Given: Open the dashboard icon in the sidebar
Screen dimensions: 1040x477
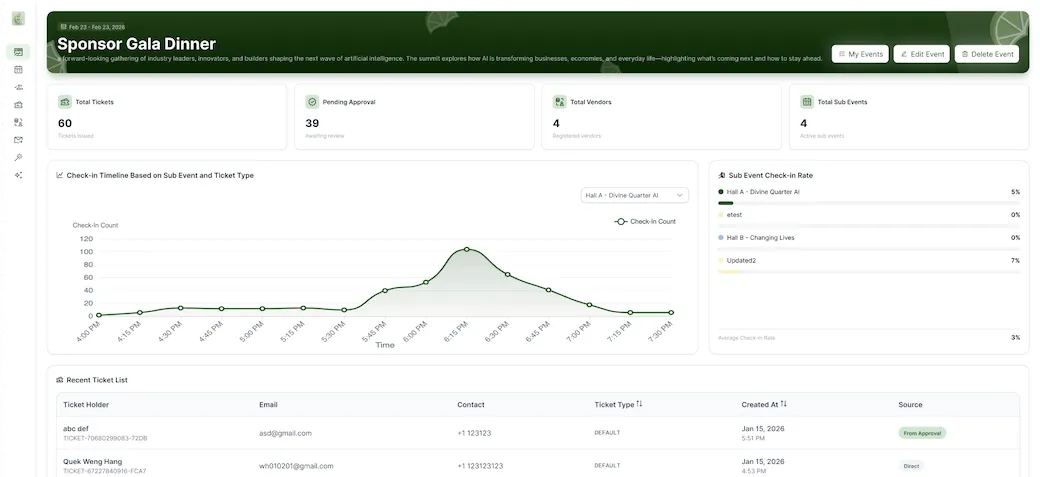Looking at the screenshot, I should click(18, 52).
